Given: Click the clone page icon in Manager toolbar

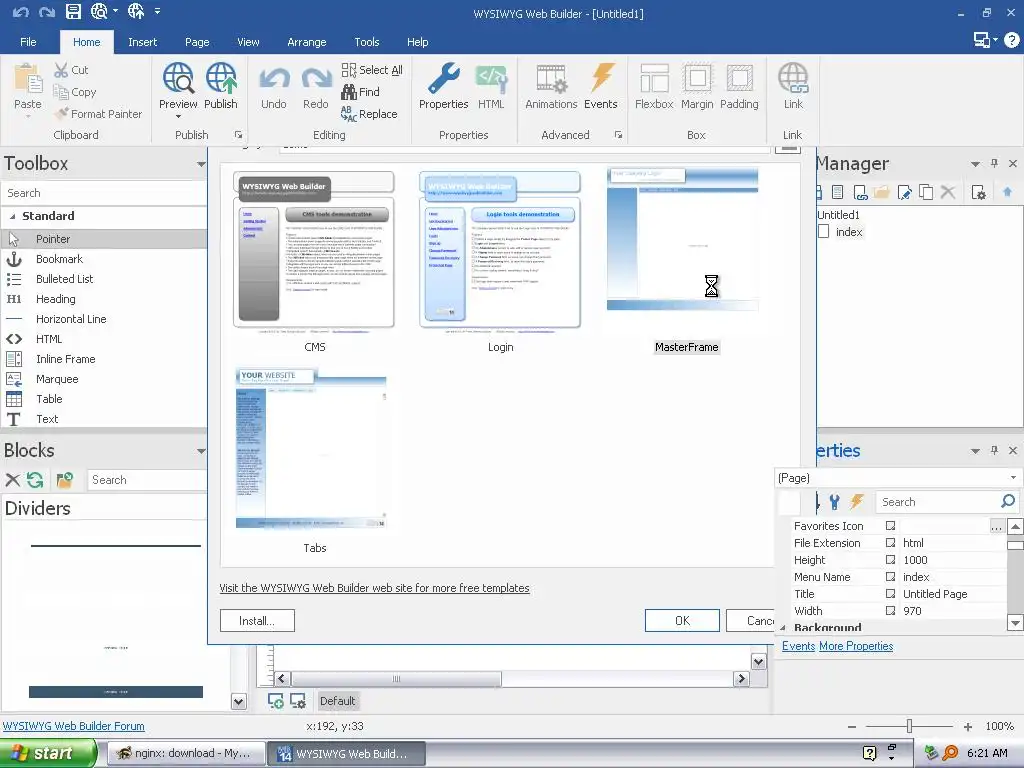Looking at the screenshot, I should click(x=926, y=193).
